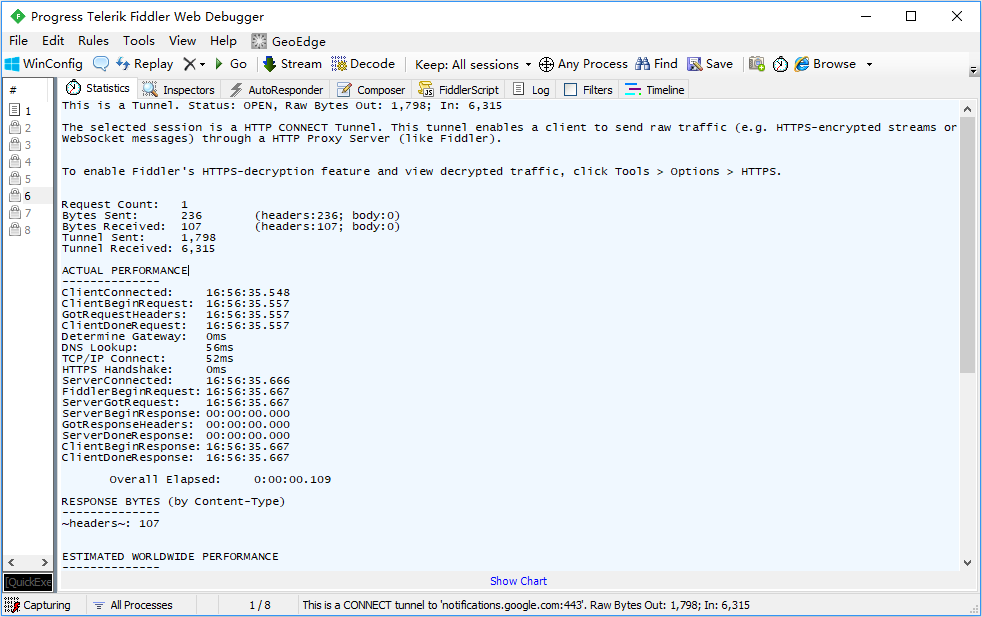Click the ACTUAL PERFORMANCE heading text
Viewport: 982px width, 617px height.
pos(125,271)
